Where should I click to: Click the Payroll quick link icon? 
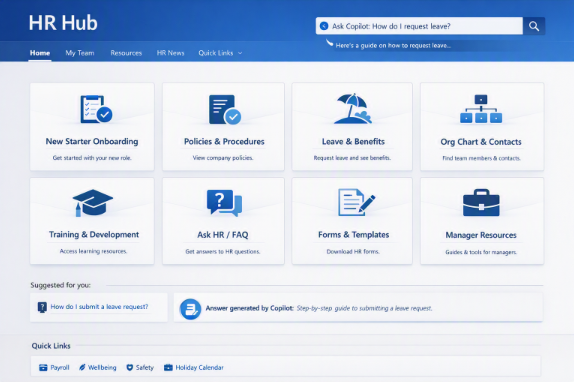click(x=43, y=367)
